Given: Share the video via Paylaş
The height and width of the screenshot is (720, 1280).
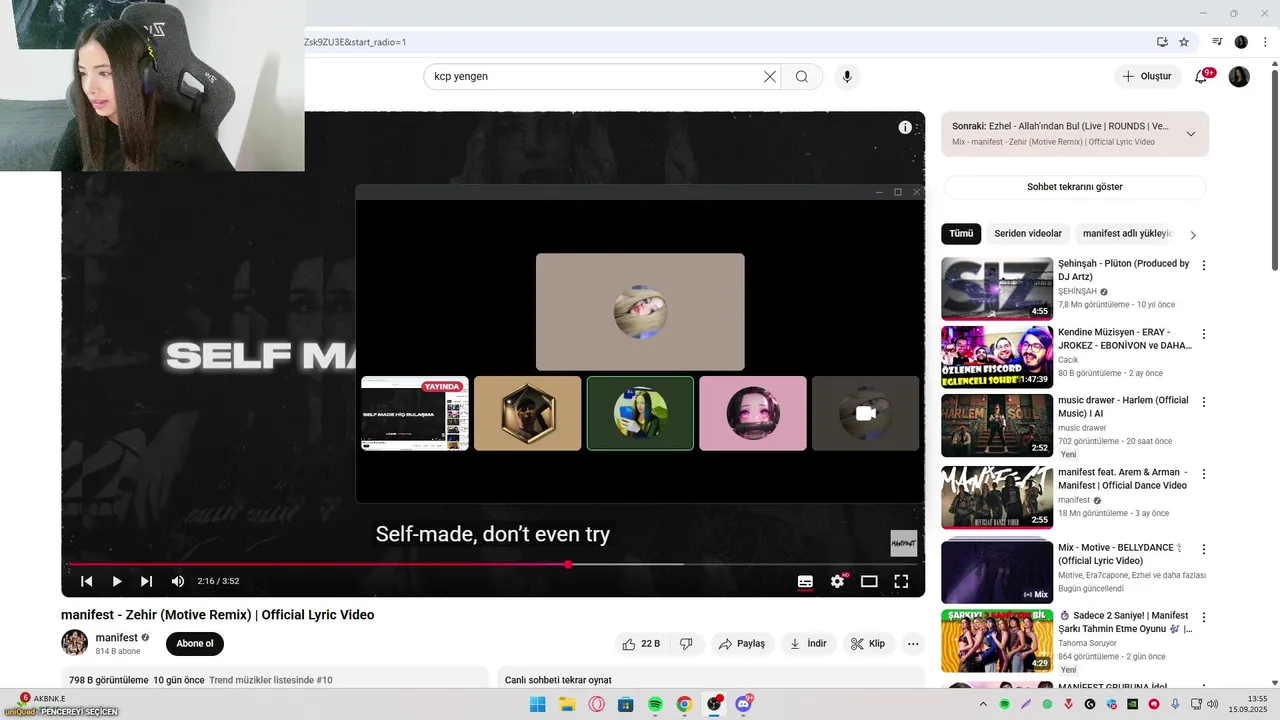Looking at the screenshot, I should click(742, 644).
